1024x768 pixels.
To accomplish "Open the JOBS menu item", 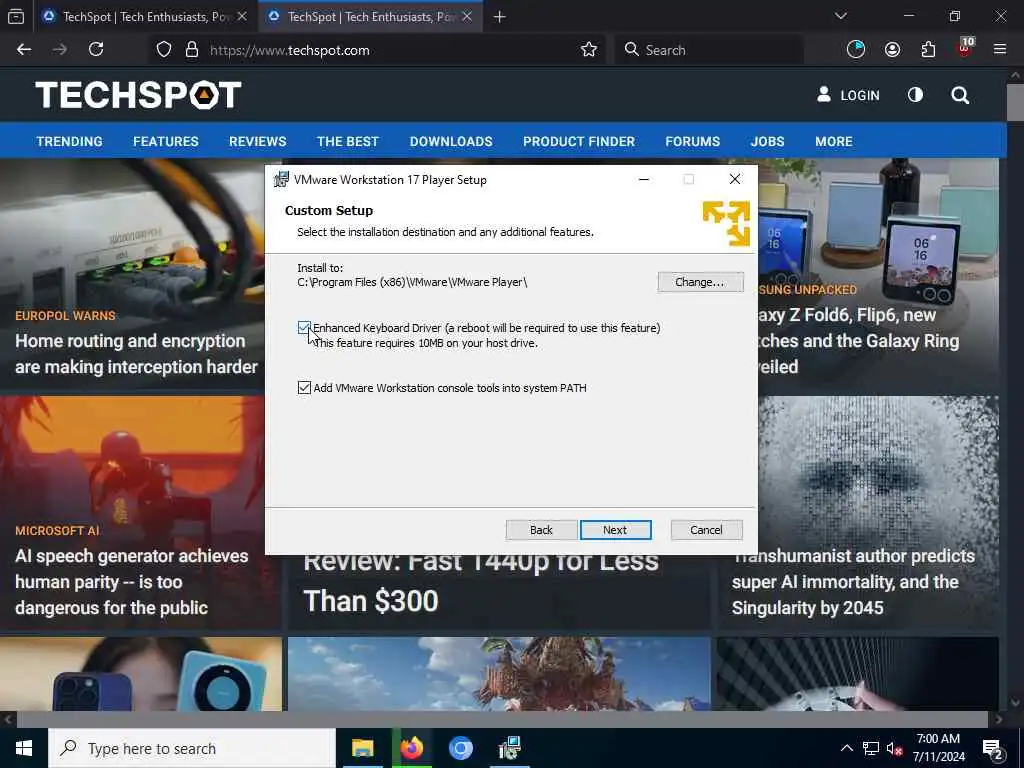I will click(x=767, y=141).
